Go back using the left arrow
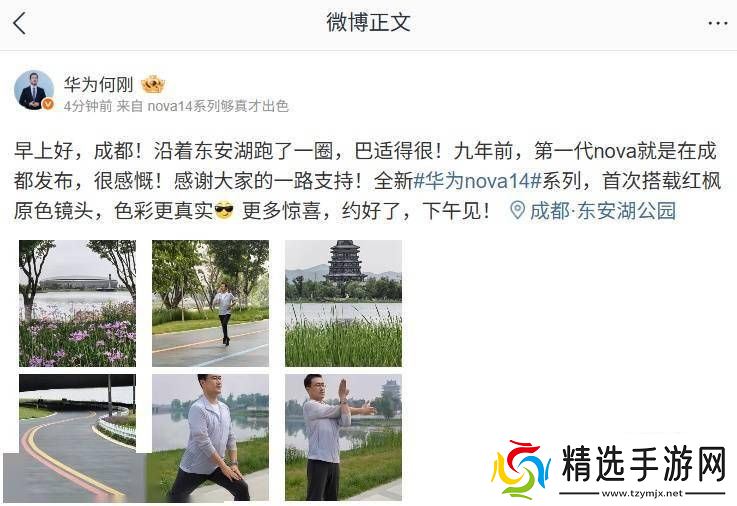The width and height of the screenshot is (737, 506). [x=20, y=23]
